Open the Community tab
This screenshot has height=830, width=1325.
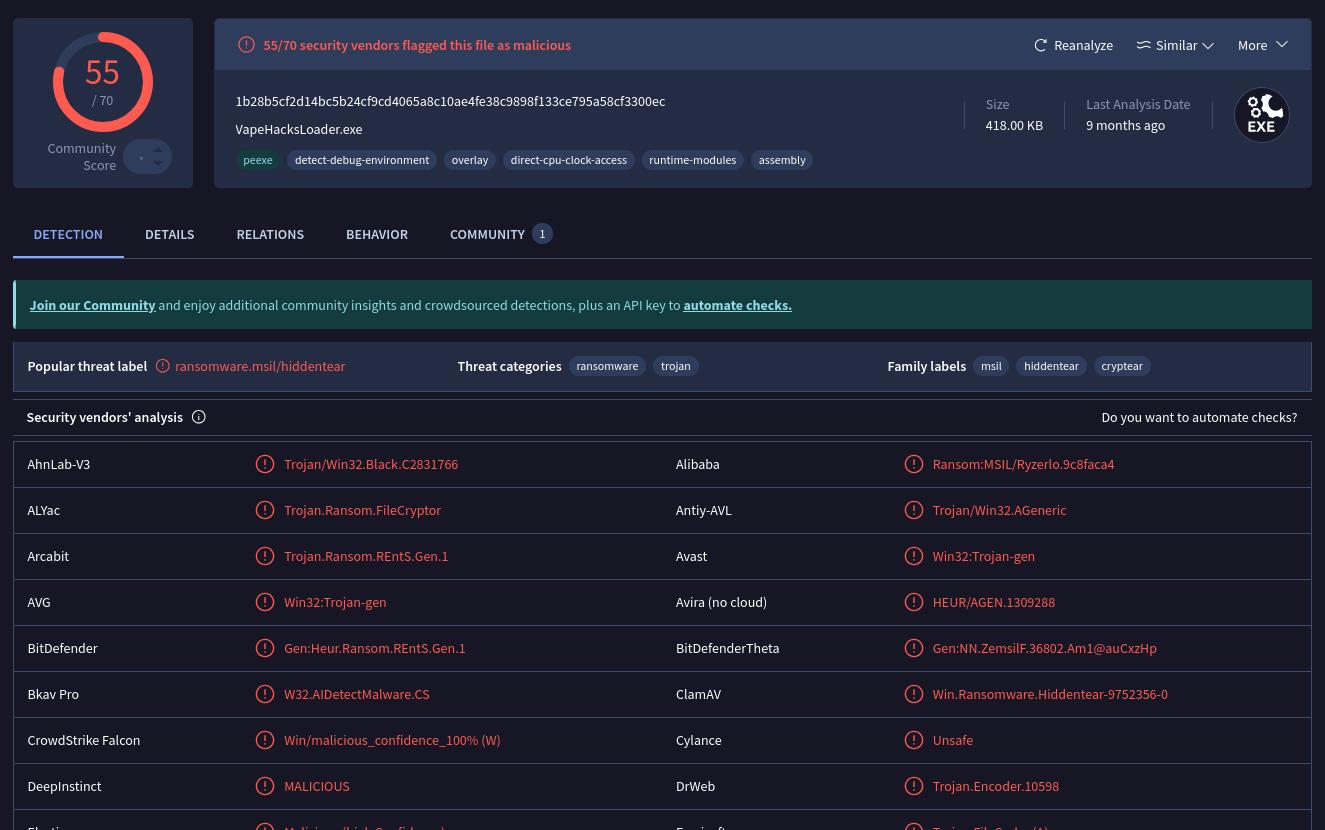(488, 234)
